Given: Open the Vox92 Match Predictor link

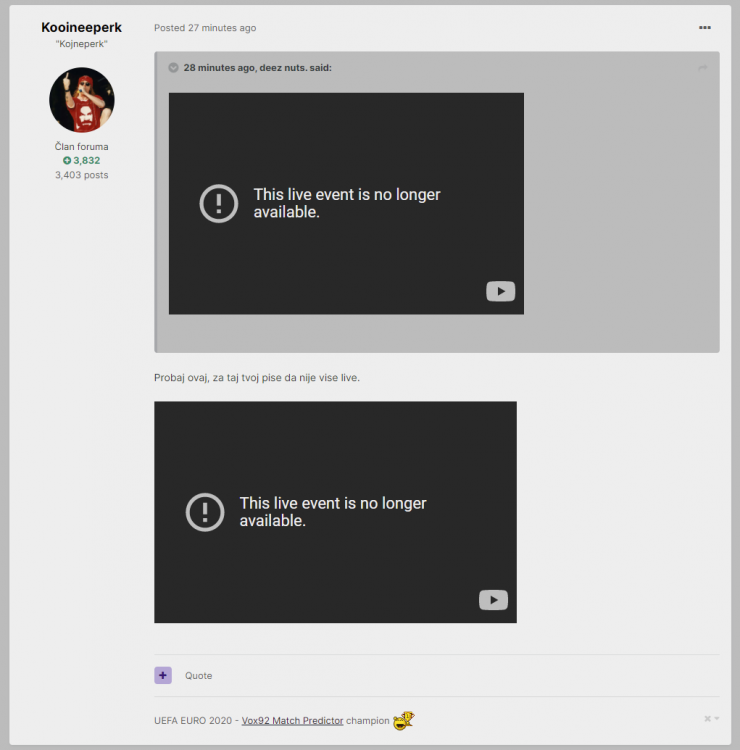Looking at the screenshot, I should tap(292, 720).
